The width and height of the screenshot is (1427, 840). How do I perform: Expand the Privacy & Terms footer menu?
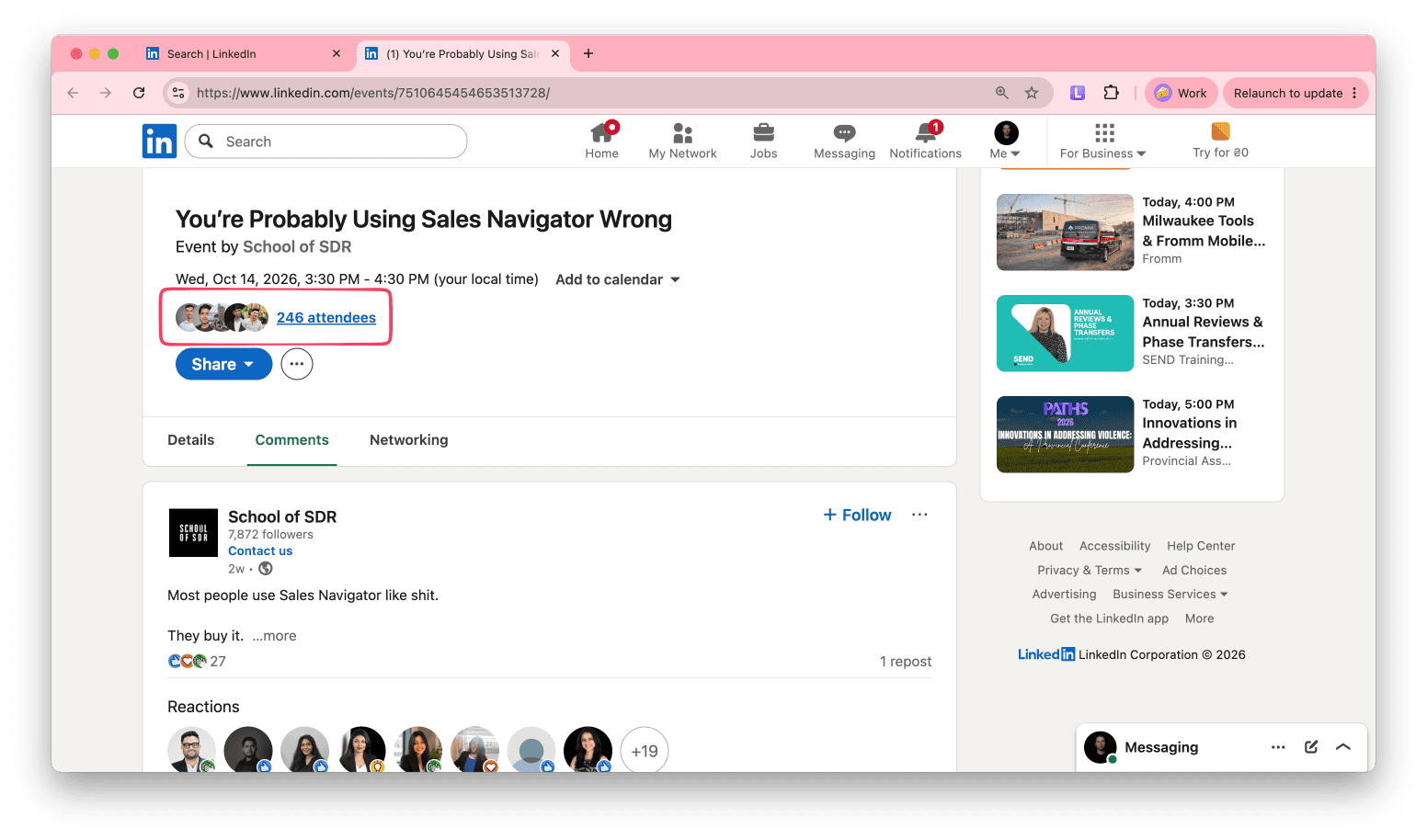tap(1090, 570)
